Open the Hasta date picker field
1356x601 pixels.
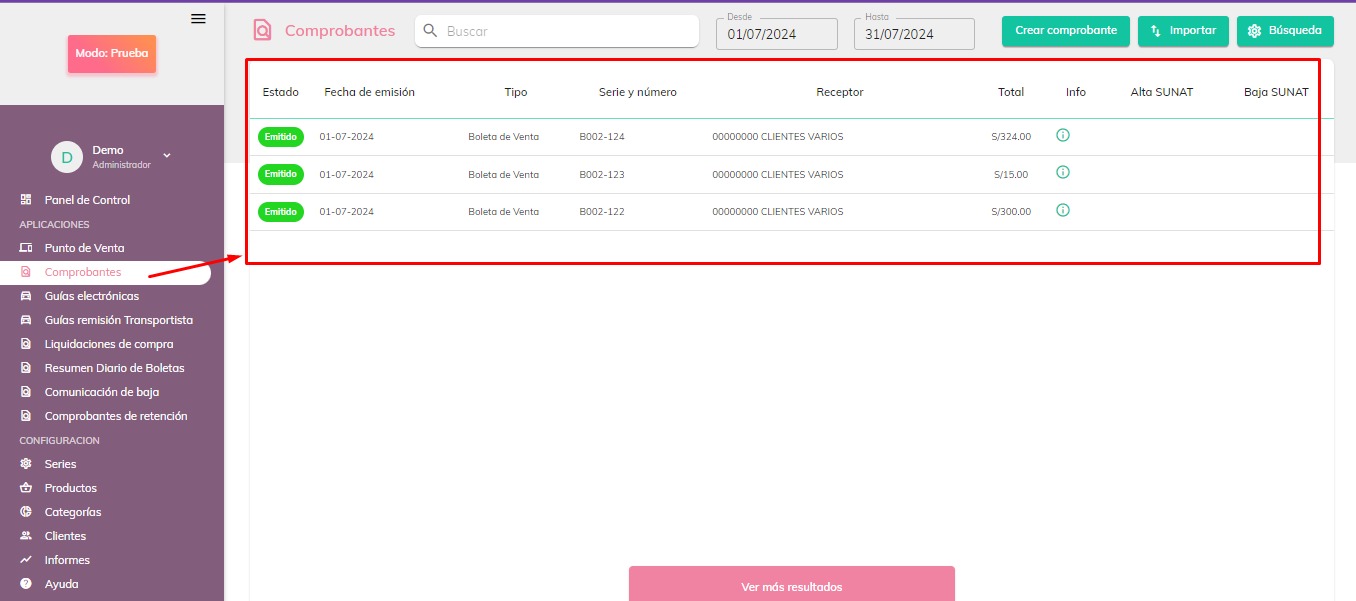913,34
